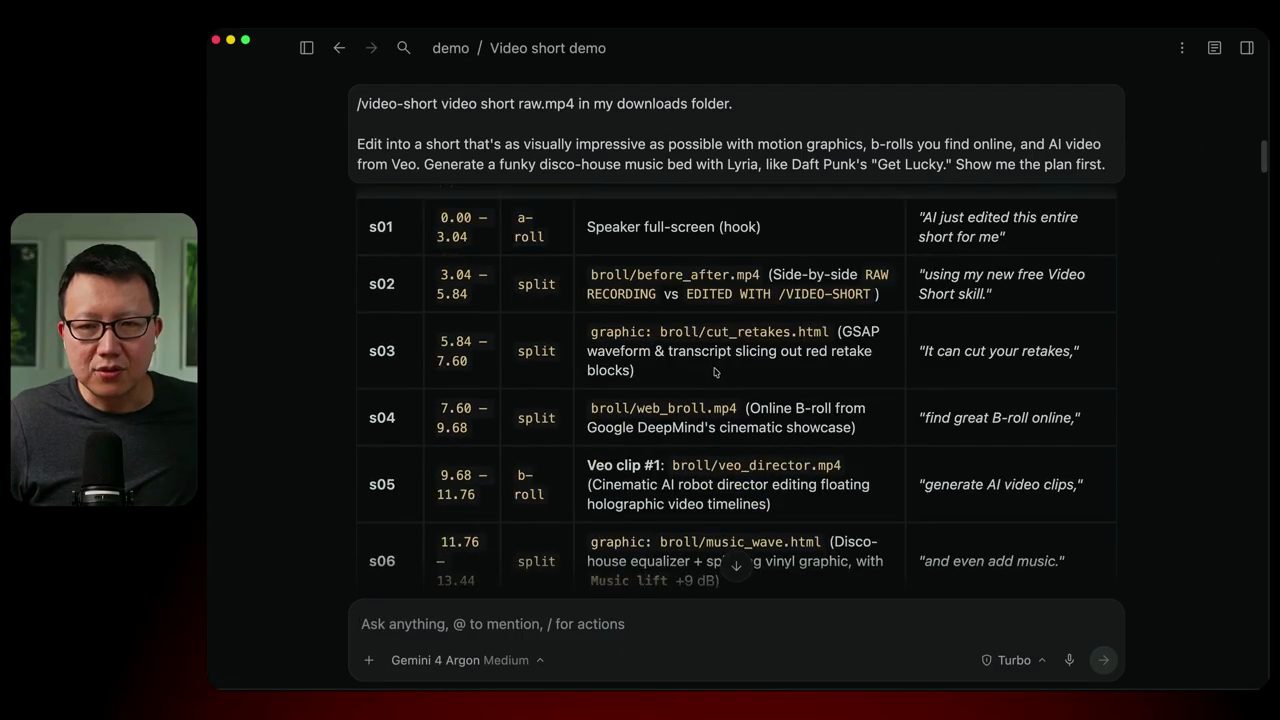Click the 'split' type cell in the s02 row

[x=536, y=285]
